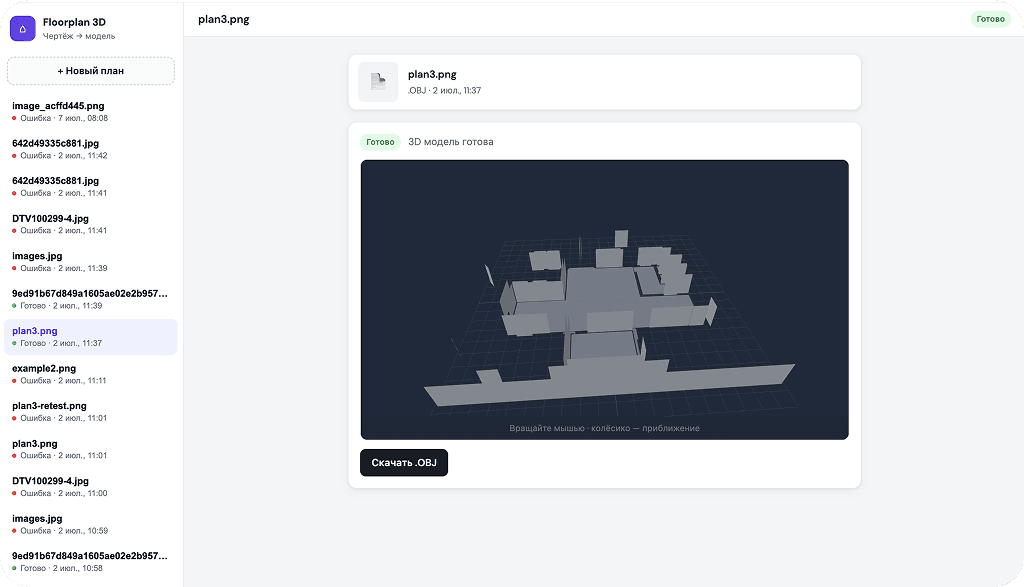This screenshot has width=1024, height=587.
Task: Open image_acffd445.png from the sidebar list
Action: (x=91, y=112)
